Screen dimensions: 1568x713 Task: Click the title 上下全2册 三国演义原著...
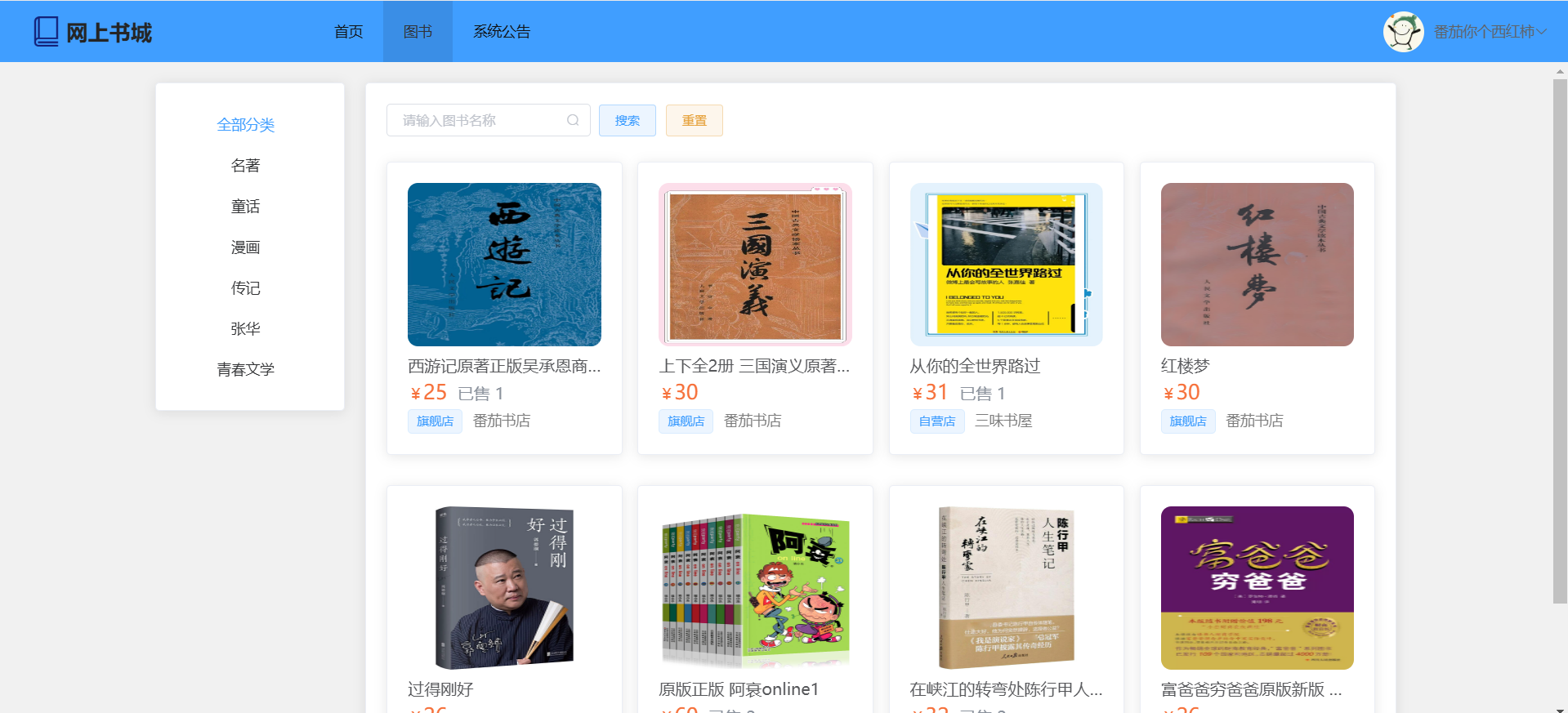[754, 366]
